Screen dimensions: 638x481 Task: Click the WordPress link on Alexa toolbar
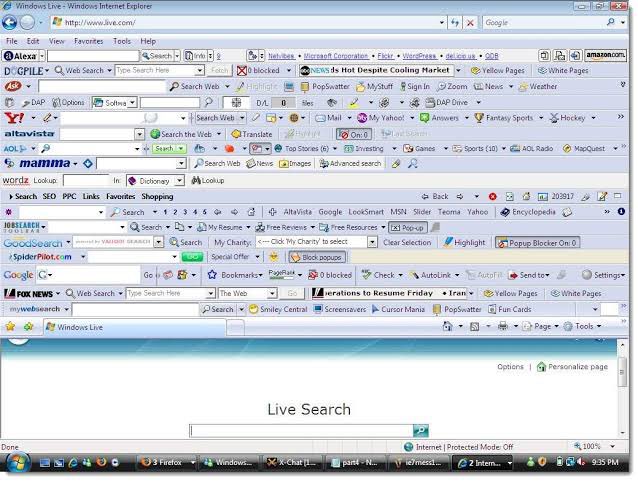pyautogui.click(x=419, y=56)
